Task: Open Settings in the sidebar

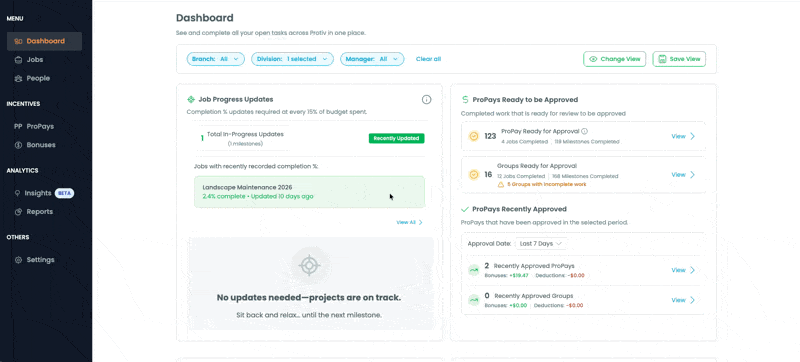Action: (x=40, y=260)
